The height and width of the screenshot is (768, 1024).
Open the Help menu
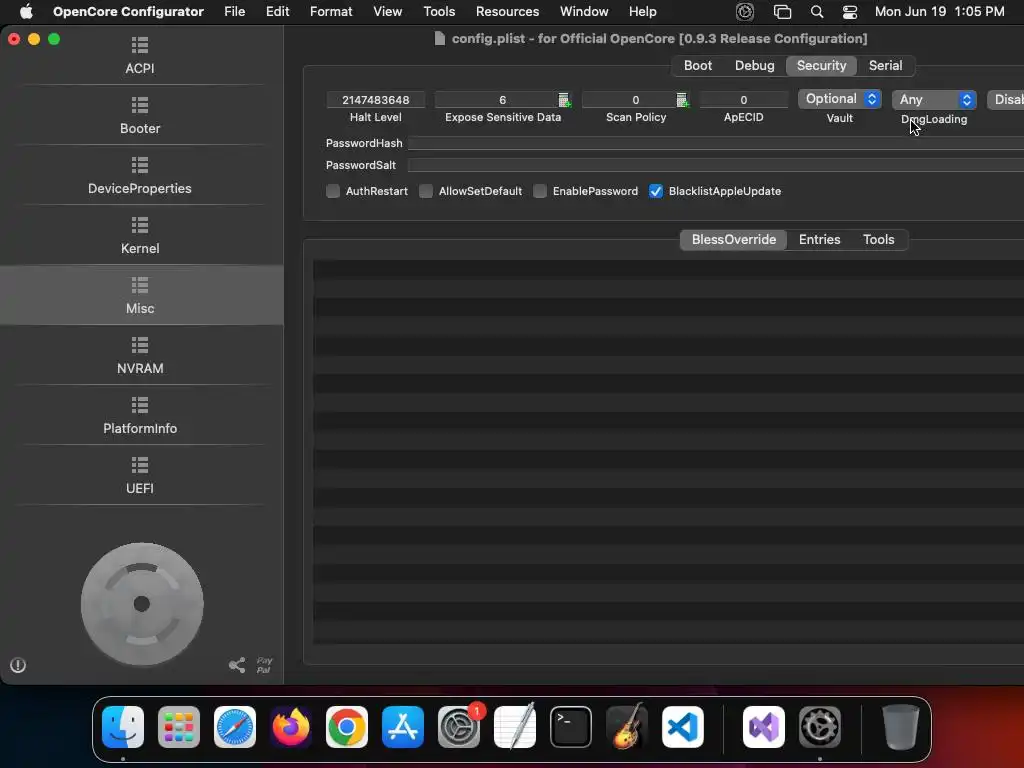(x=643, y=12)
